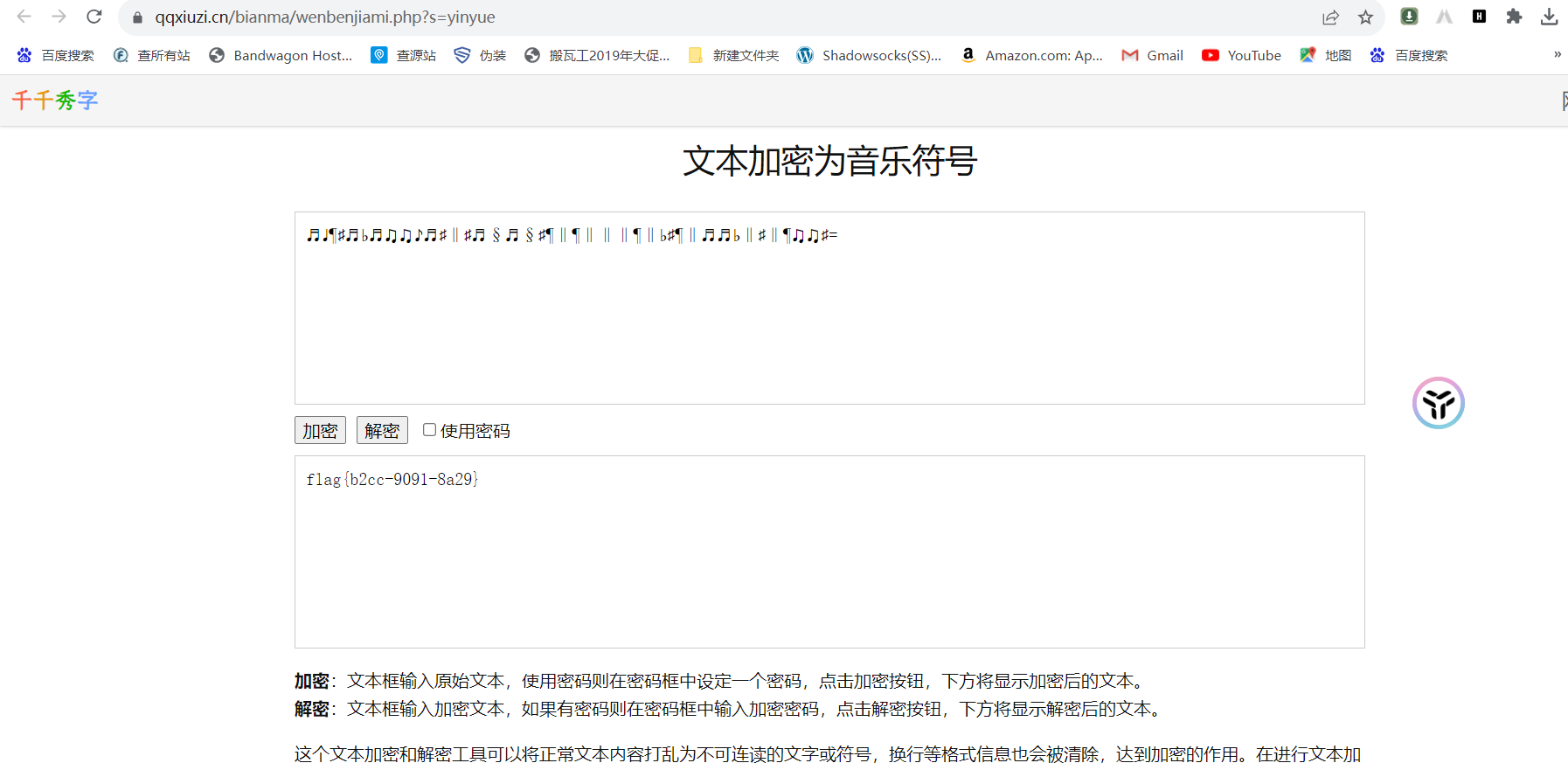Screen dimensions: 1568x763
Task: Open the browser downloads arrow icon
Action: 1549,16
